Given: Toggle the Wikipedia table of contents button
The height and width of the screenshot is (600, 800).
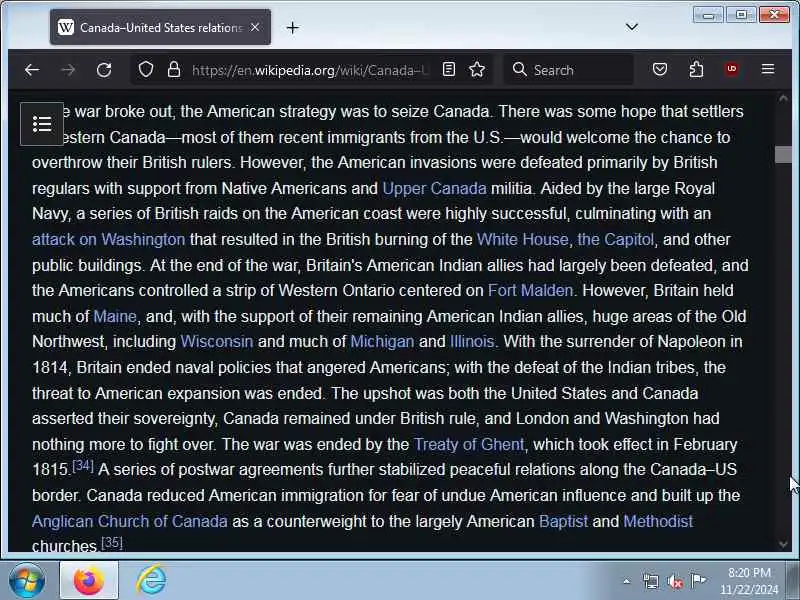Looking at the screenshot, I should (42, 124).
